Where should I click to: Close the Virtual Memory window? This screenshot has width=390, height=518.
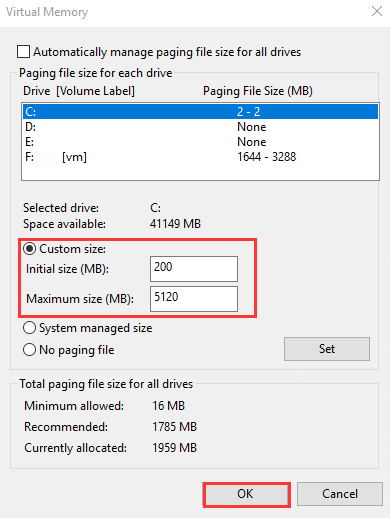click(x=377, y=11)
